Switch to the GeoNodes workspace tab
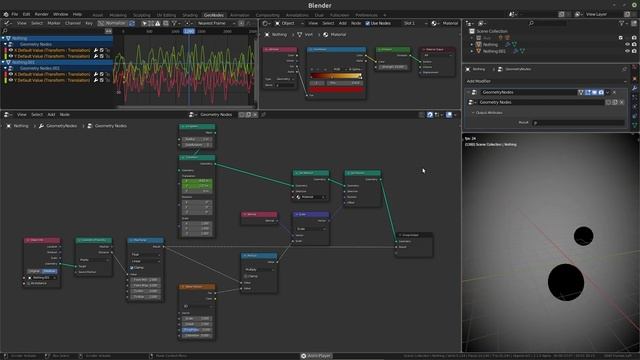The height and width of the screenshot is (360, 640). click(x=213, y=15)
